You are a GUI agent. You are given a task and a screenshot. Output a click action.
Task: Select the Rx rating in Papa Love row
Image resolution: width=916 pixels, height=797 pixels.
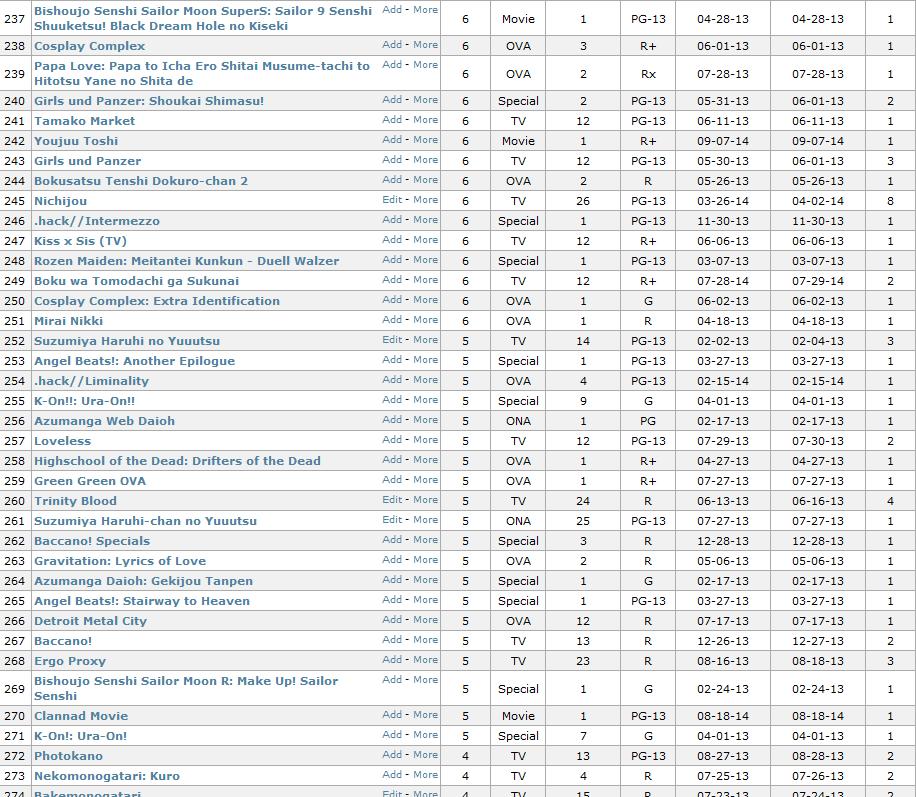[x=648, y=74]
